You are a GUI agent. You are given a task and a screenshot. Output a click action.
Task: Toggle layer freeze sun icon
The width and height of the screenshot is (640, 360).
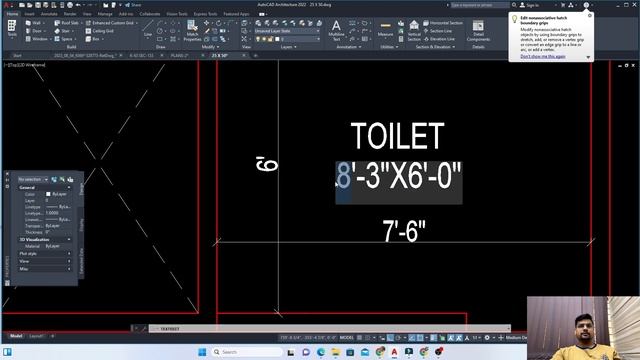coord(264,39)
